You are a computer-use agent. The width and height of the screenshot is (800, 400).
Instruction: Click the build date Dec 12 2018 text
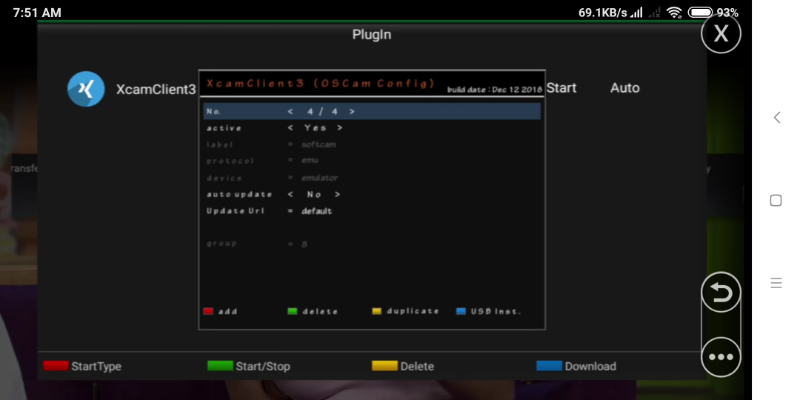point(494,90)
